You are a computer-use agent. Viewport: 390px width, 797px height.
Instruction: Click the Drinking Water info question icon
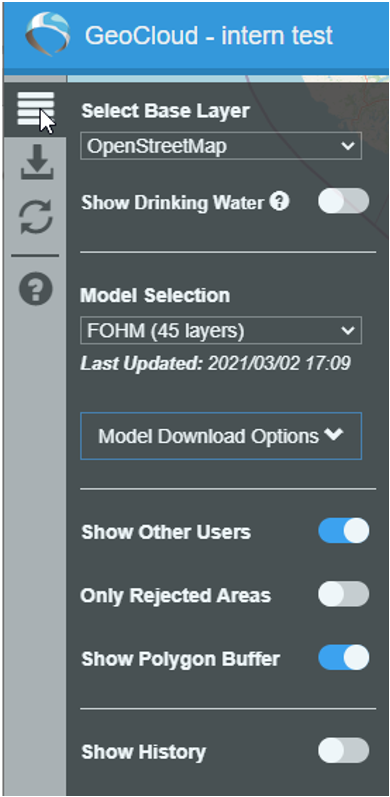pos(279,202)
